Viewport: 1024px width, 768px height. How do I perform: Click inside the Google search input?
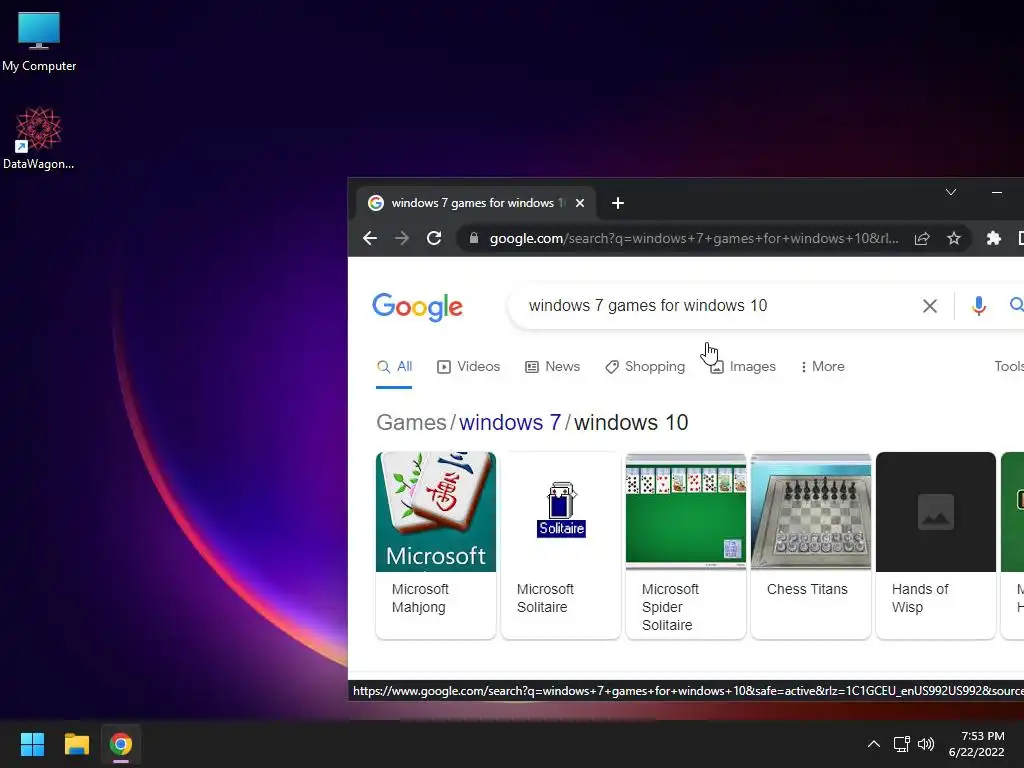pyautogui.click(x=718, y=306)
